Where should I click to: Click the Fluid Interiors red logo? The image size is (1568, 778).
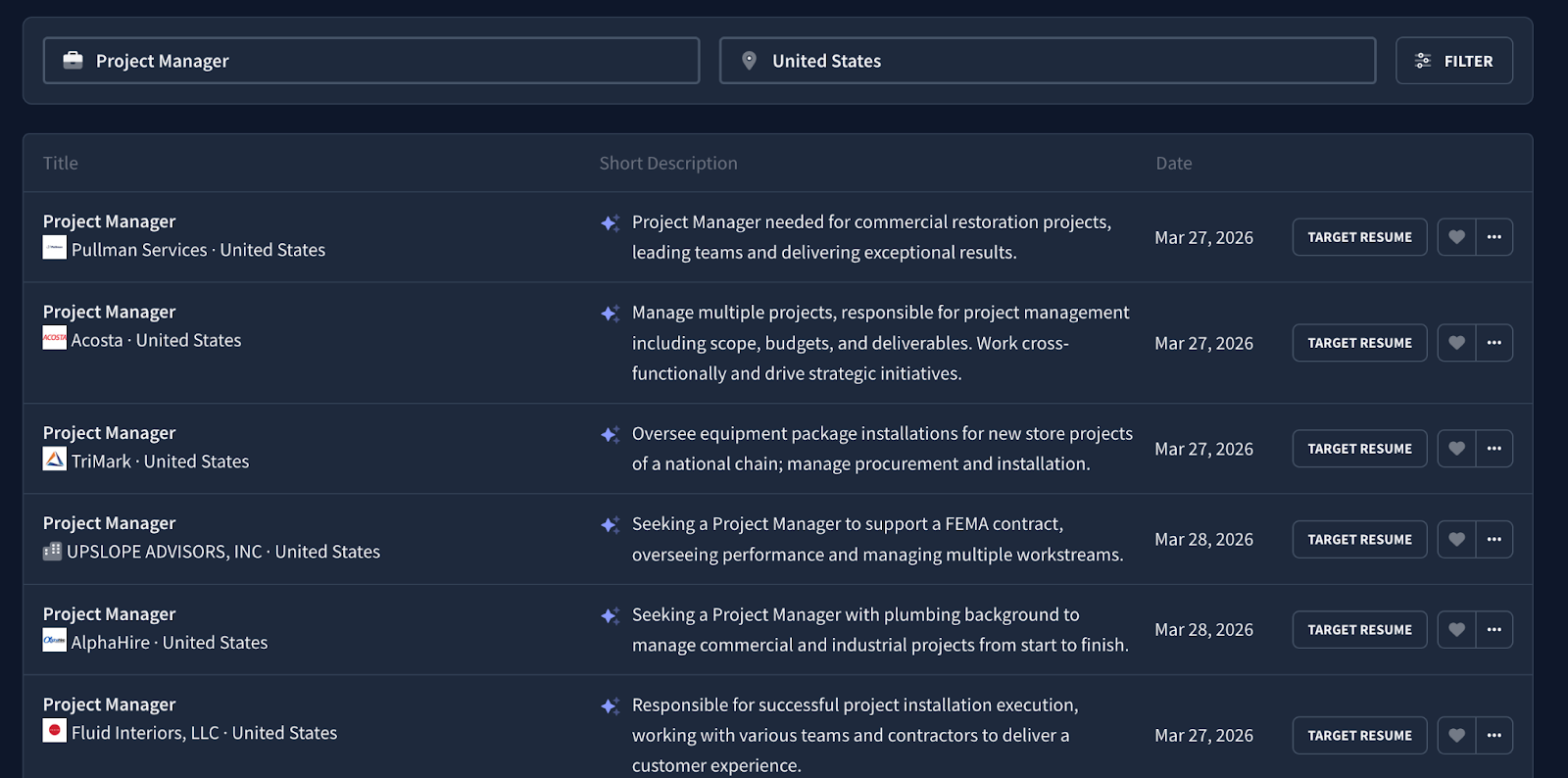[x=55, y=731]
